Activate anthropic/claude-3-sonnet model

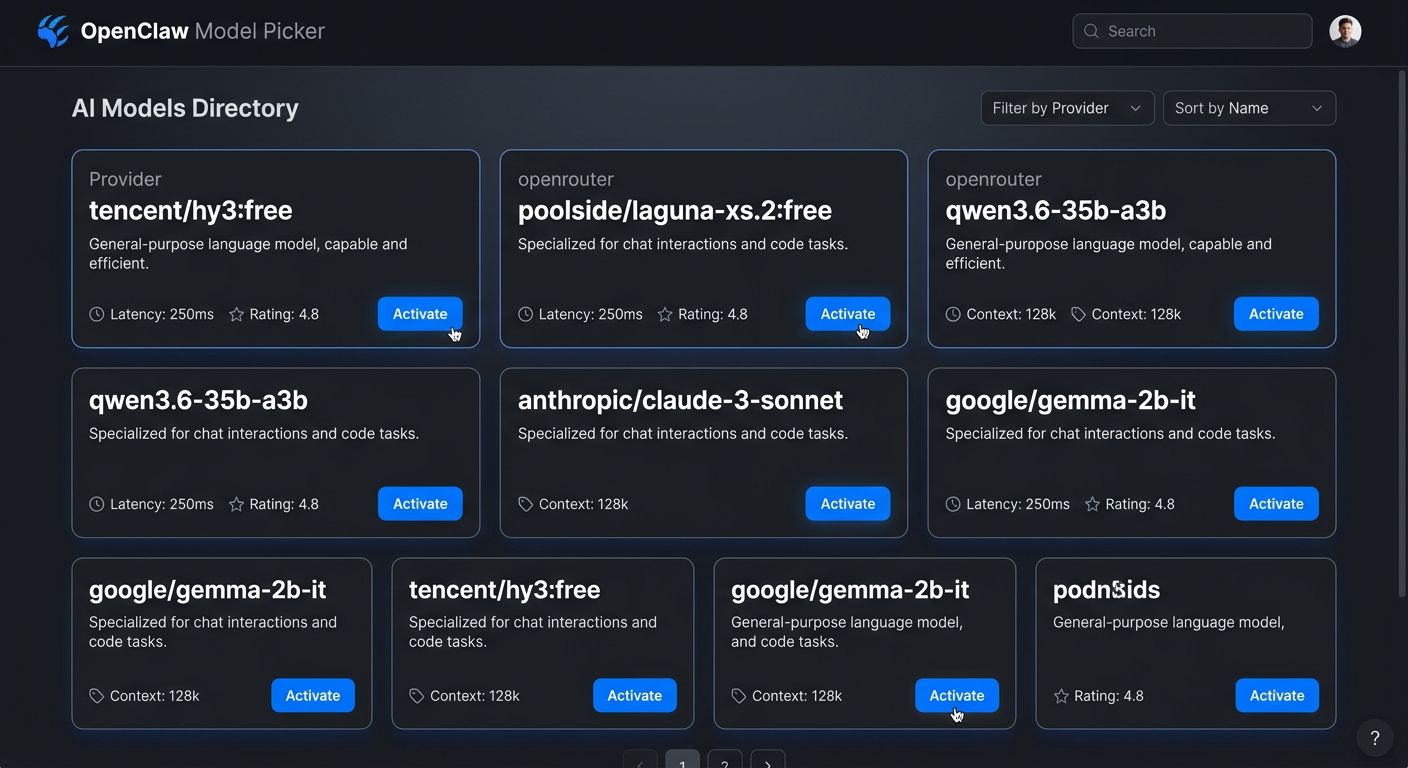(x=848, y=504)
